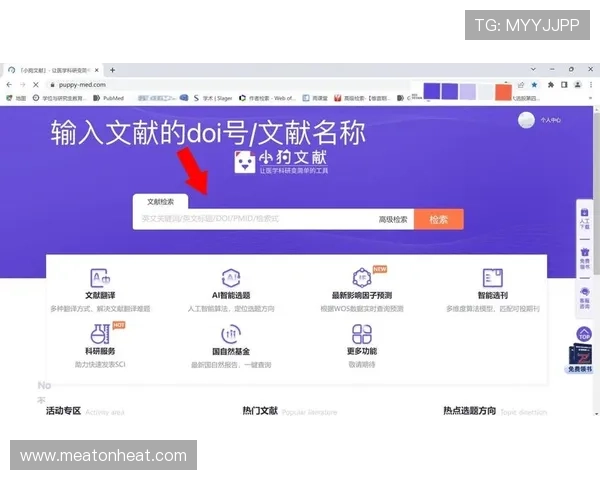Open a new browser tab with plus
Image resolution: width=600 pixels, height=480 pixels.
tap(112, 70)
